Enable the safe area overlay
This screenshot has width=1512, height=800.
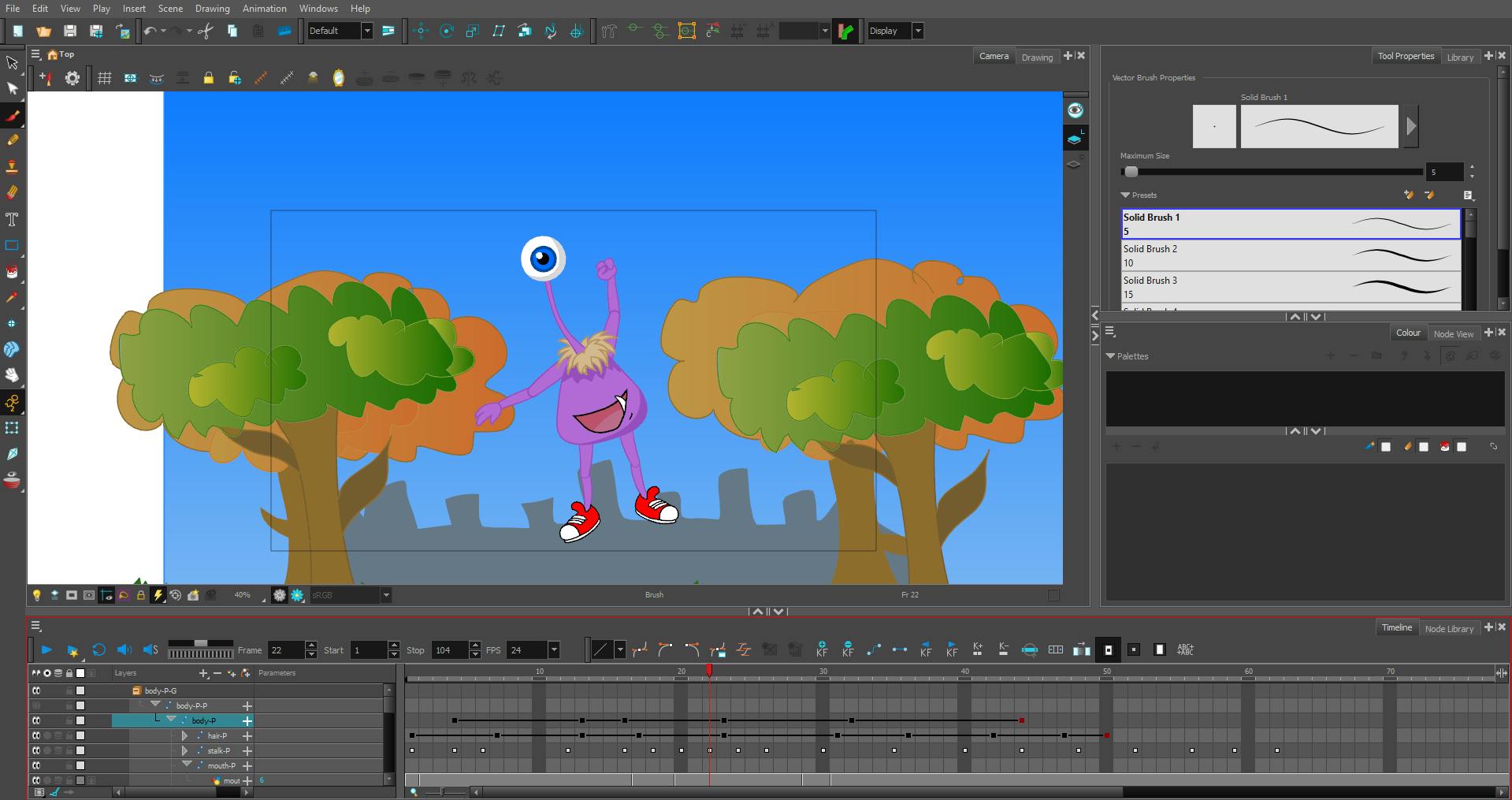pos(129,78)
